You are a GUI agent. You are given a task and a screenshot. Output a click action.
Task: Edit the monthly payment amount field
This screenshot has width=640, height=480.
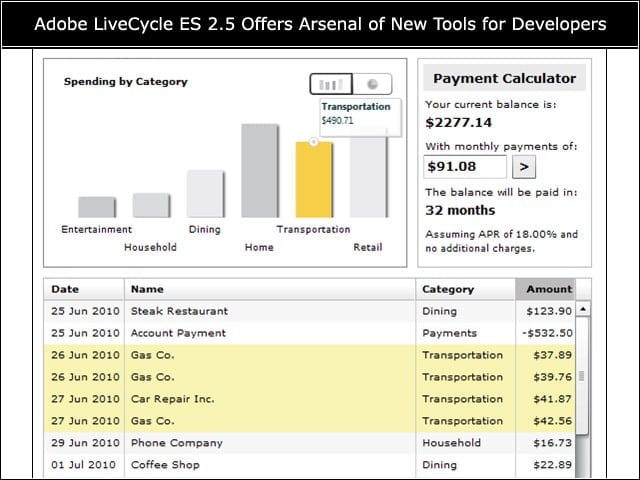(x=465, y=167)
